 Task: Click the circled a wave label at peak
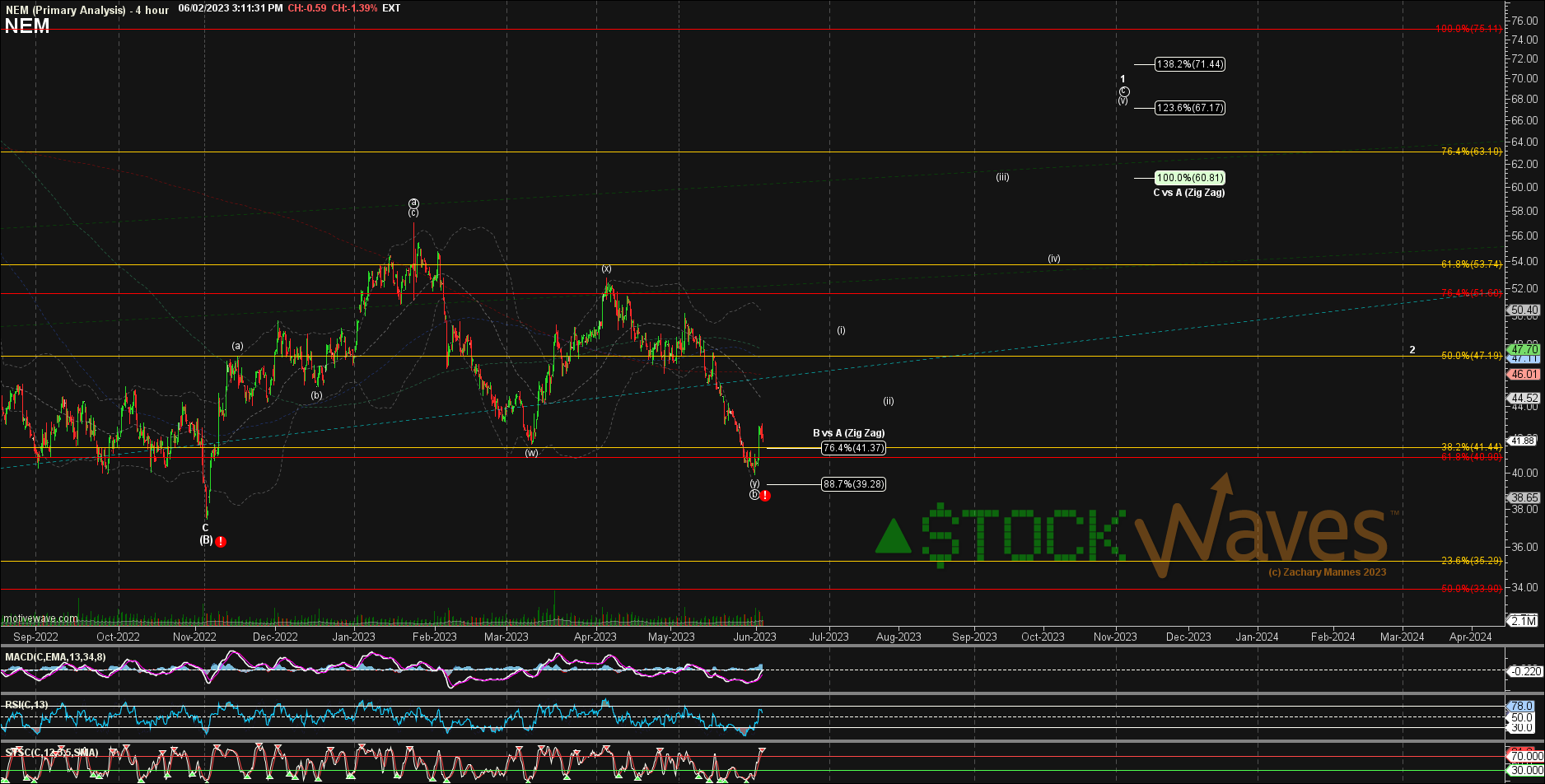point(413,203)
